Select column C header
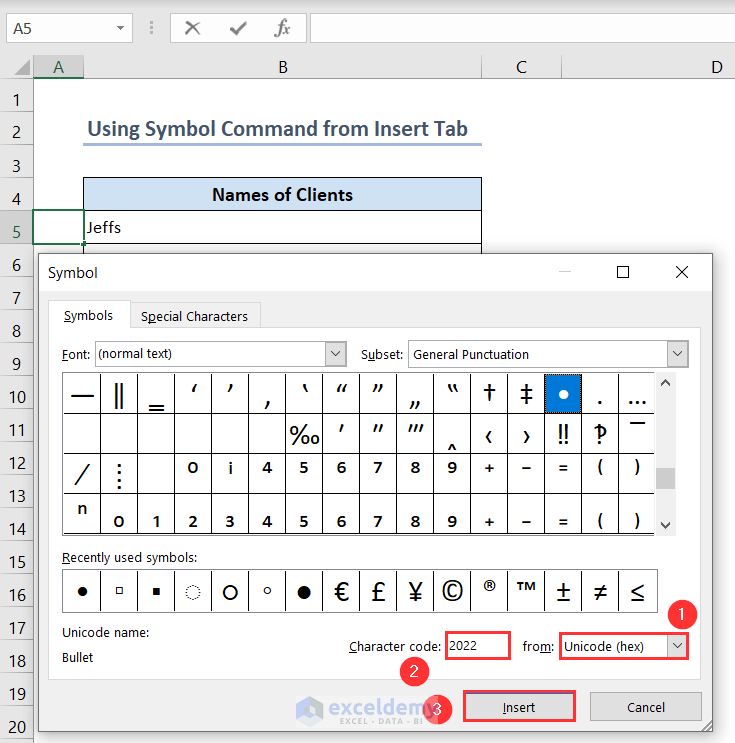735x743 pixels. (521, 67)
